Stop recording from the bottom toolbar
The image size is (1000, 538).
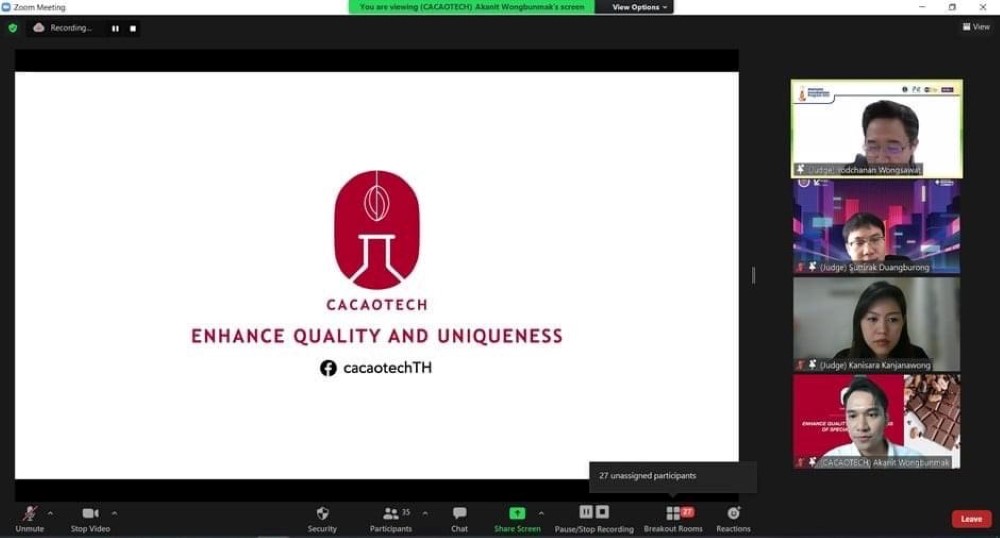click(x=602, y=512)
